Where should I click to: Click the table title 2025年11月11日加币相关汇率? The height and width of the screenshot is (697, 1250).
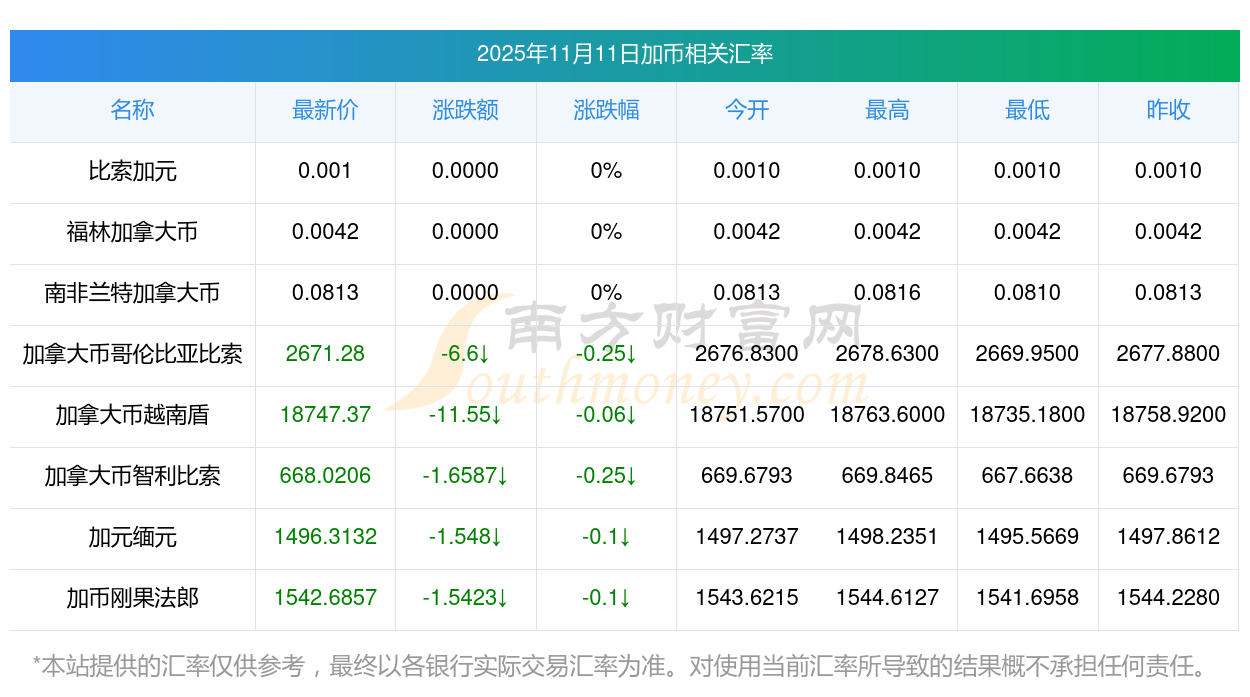624,54
